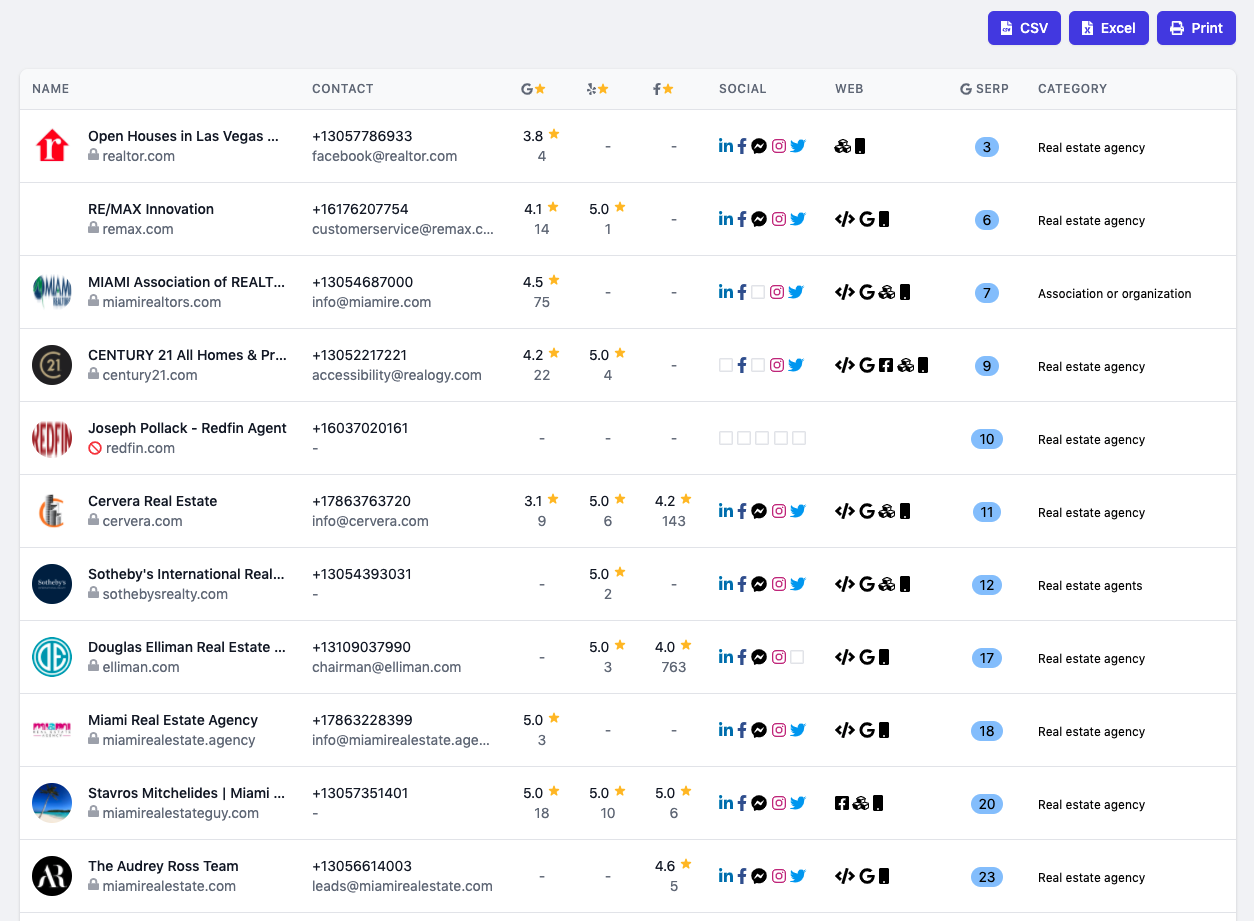Screen dimensions: 1254x921
Task: Open miamirealtors.com website link
Action: [x=162, y=302]
